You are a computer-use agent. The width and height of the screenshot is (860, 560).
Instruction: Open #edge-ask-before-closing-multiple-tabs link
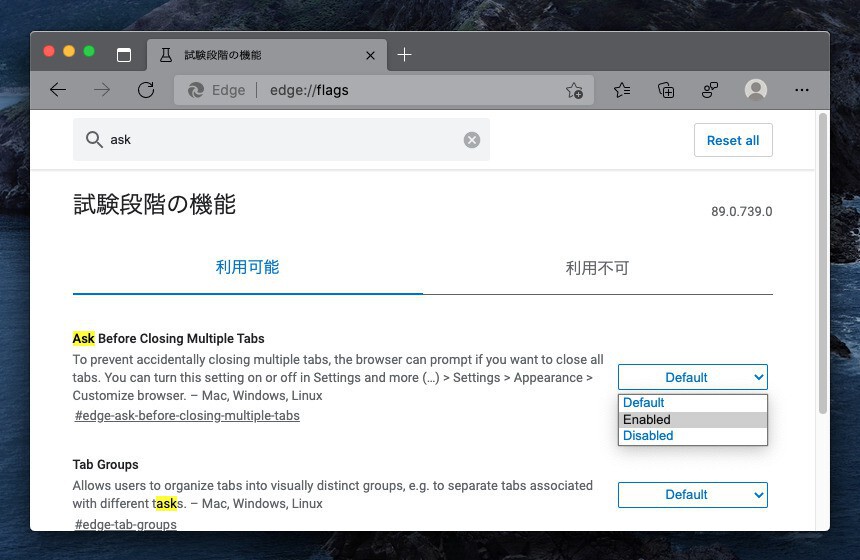tap(187, 416)
